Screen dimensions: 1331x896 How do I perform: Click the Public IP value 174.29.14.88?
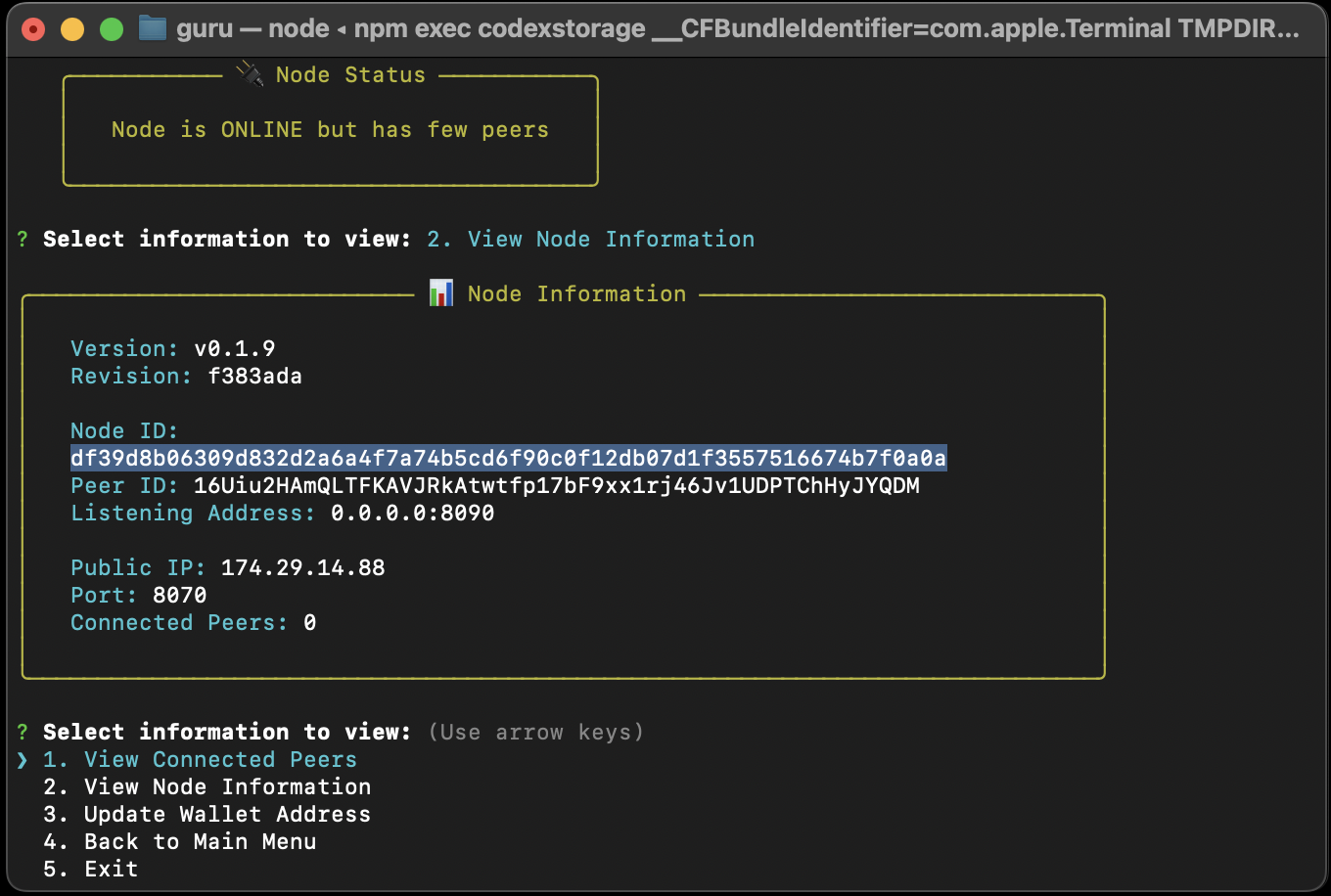(302, 568)
